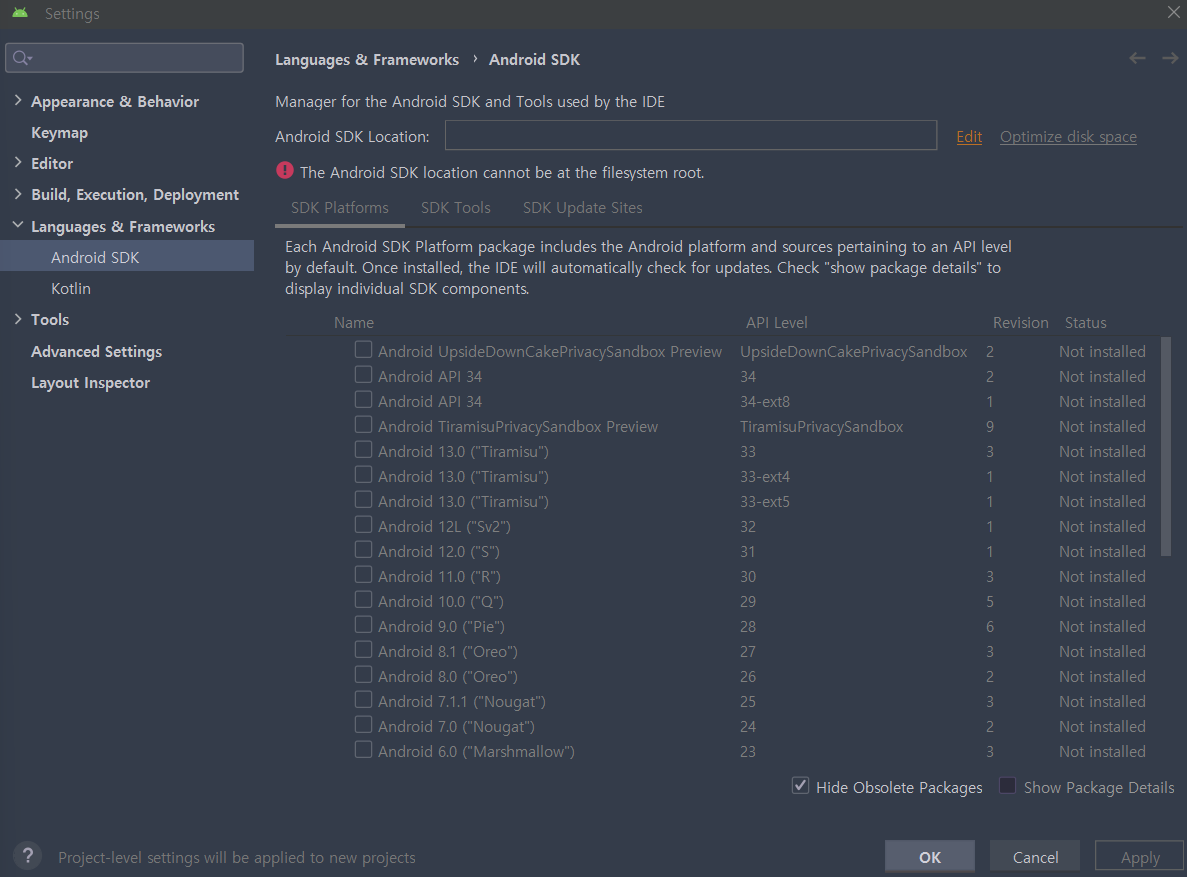Click the Android SDK Location field
This screenshot has height=877, width=1187.
[690, 135]
